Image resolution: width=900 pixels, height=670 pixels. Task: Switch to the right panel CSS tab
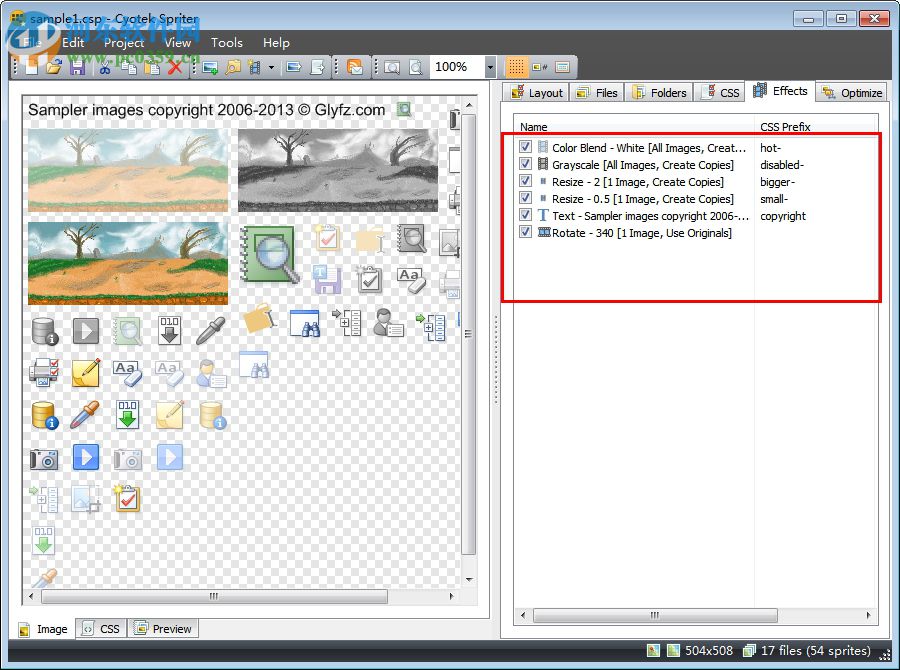(x=720, y=92)
